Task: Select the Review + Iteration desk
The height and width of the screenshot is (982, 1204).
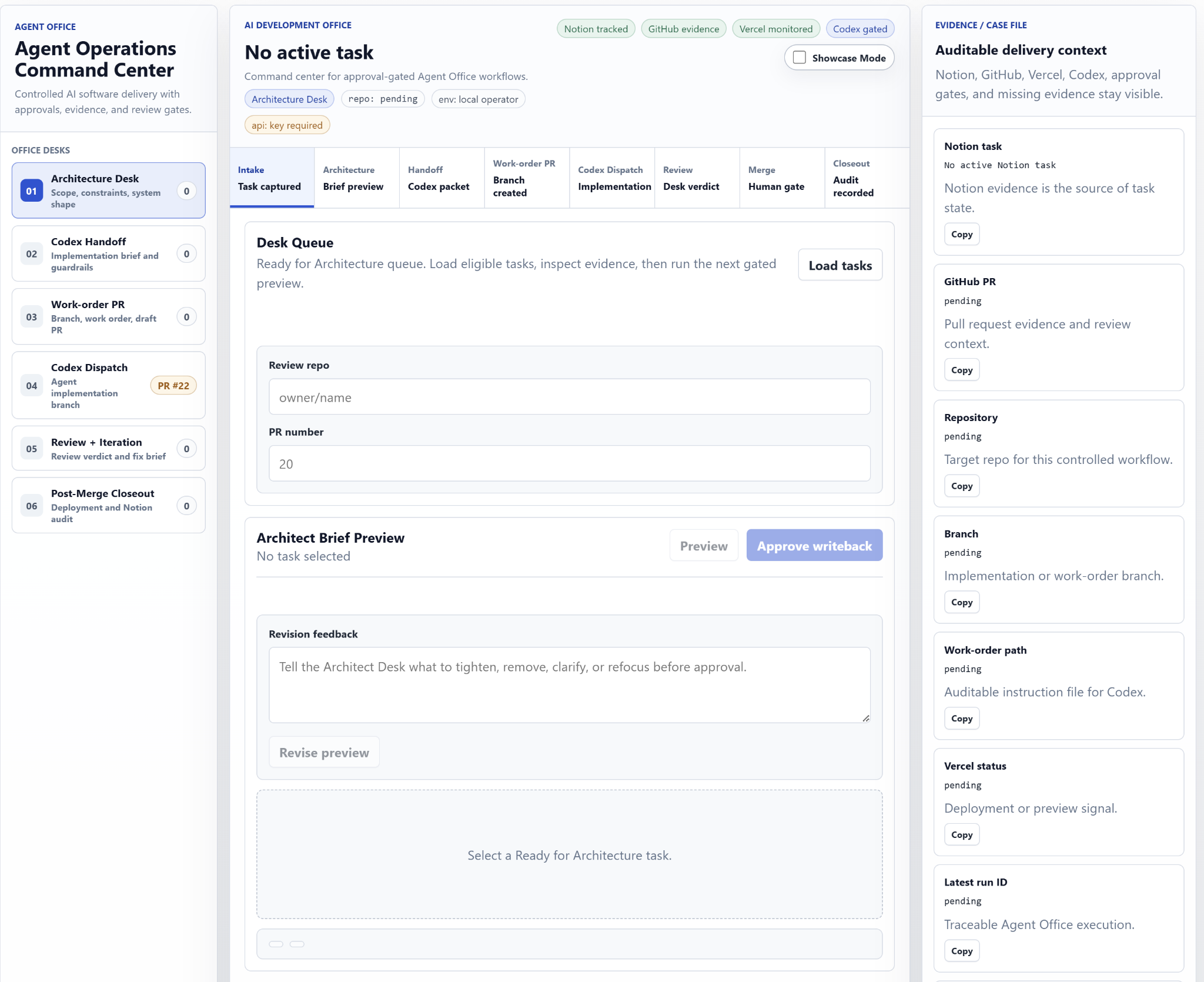Action: (x=109, y=448)
